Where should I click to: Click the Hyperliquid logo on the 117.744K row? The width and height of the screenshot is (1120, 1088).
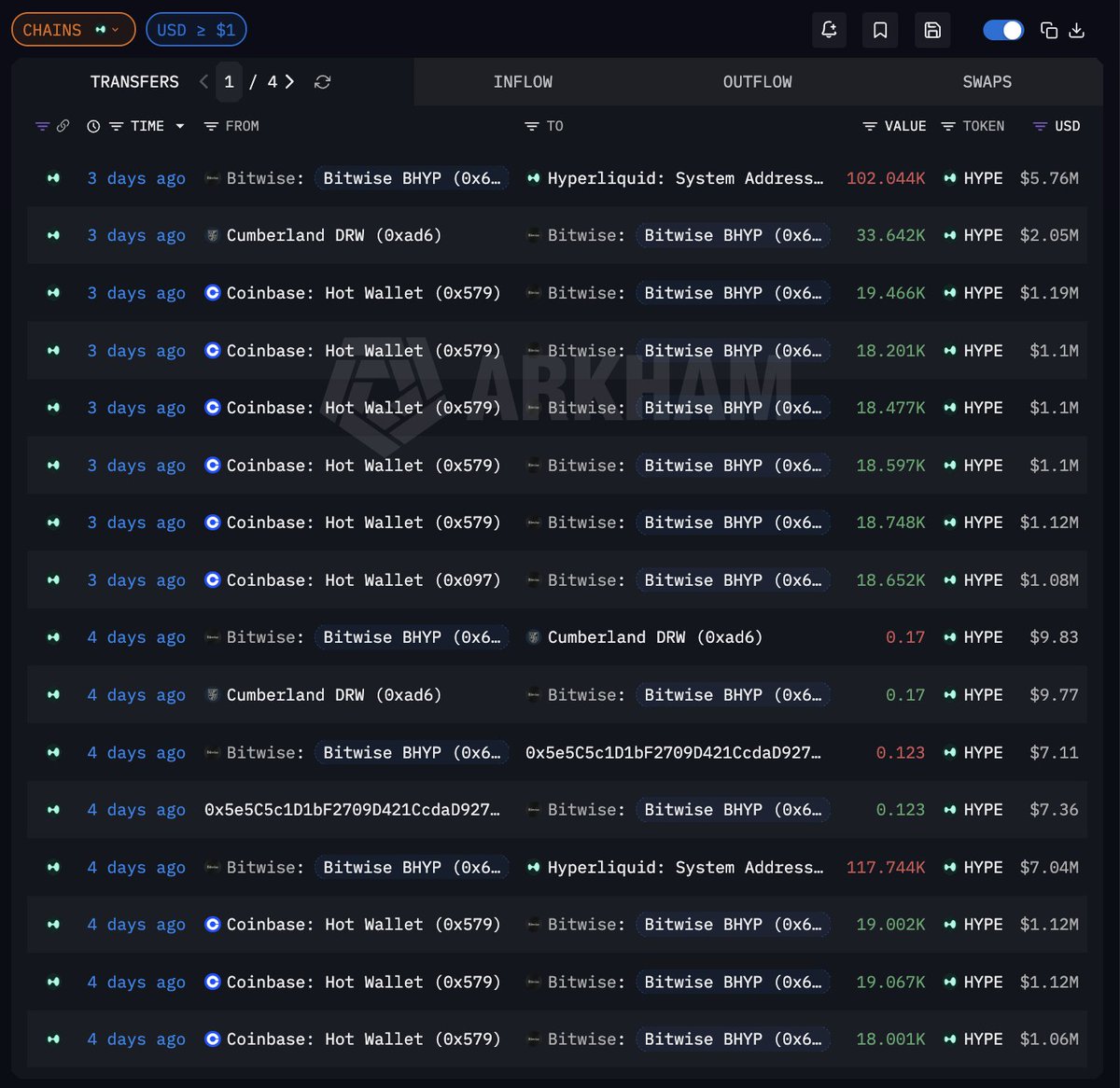point(534,868)
